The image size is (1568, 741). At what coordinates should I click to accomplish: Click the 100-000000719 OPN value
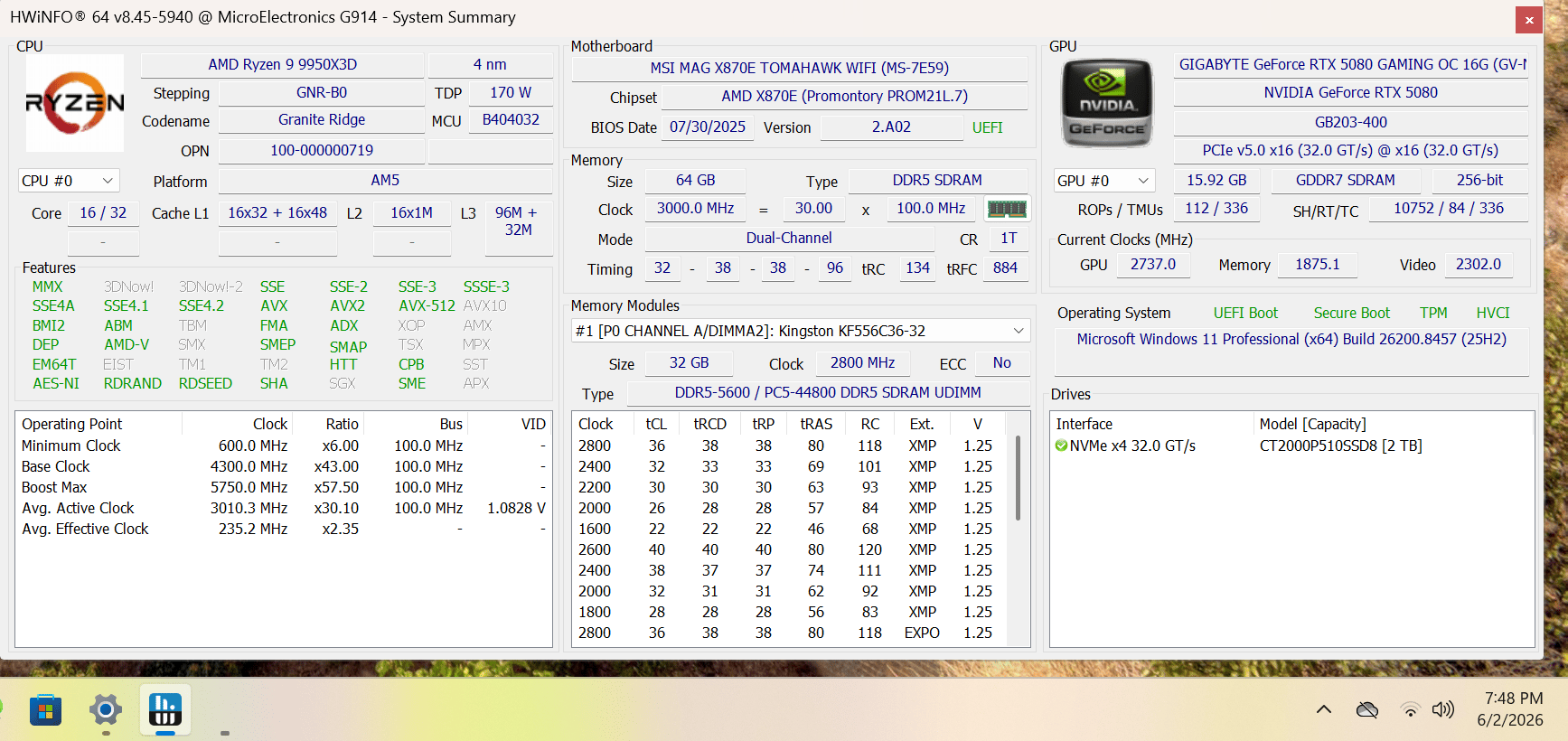pos(322,151)
